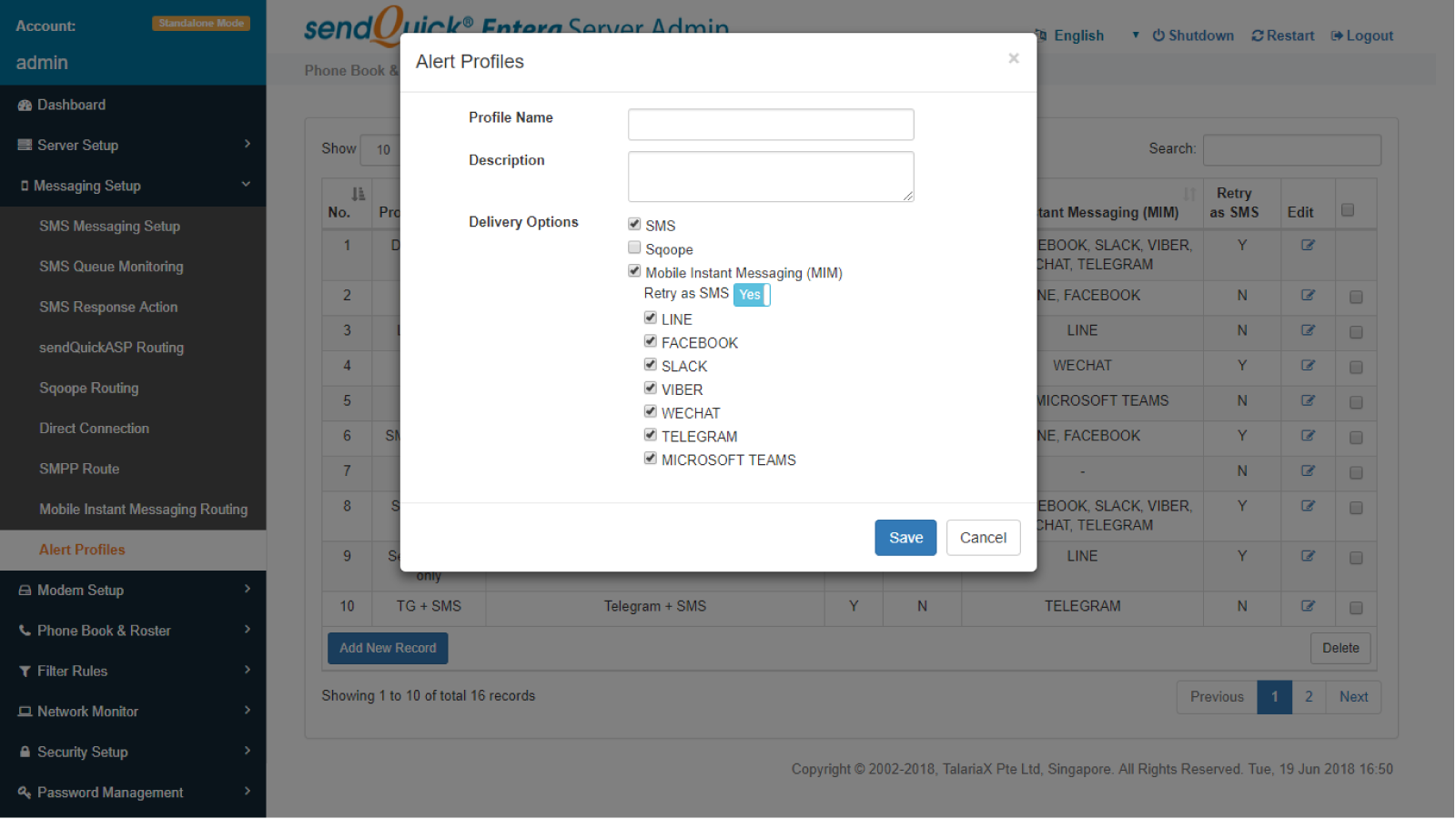Viewport: 1456px width, 819px height.
Task: Click the edit icon for row 9
Action: [1308, 556]
